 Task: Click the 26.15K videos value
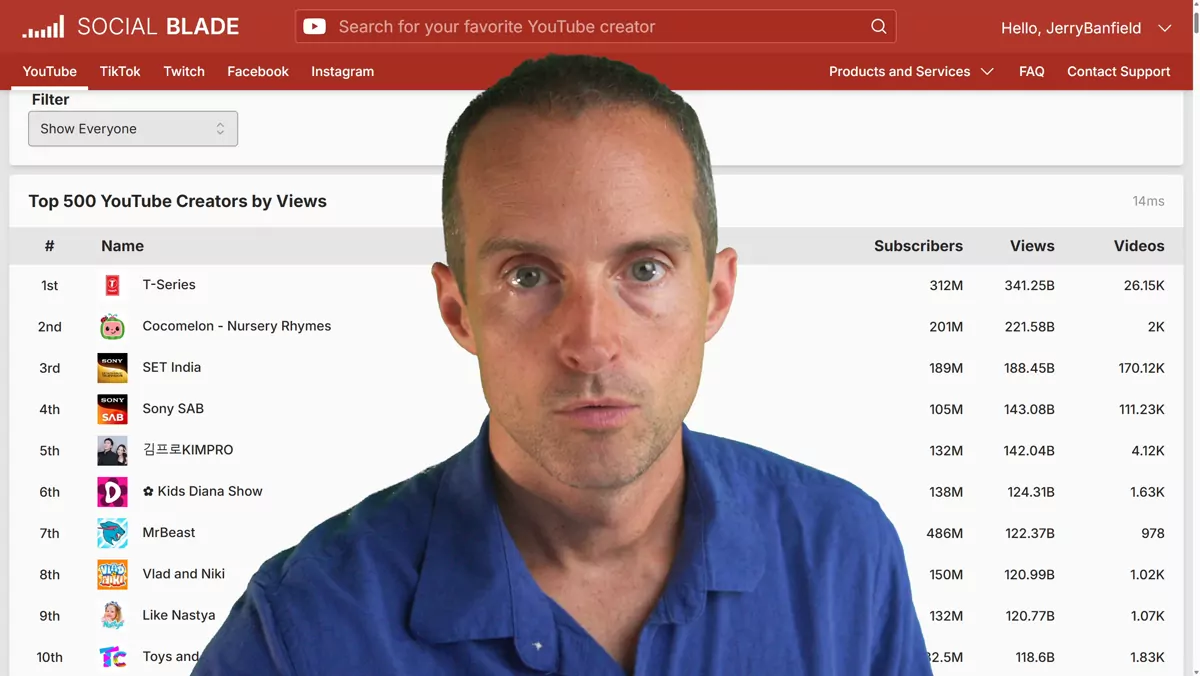point(1144,285)
